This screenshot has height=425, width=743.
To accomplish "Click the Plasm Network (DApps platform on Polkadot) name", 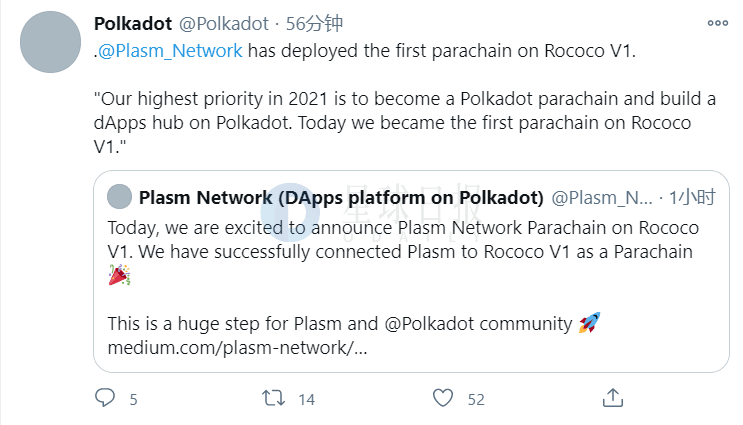I will pos(341,197).
